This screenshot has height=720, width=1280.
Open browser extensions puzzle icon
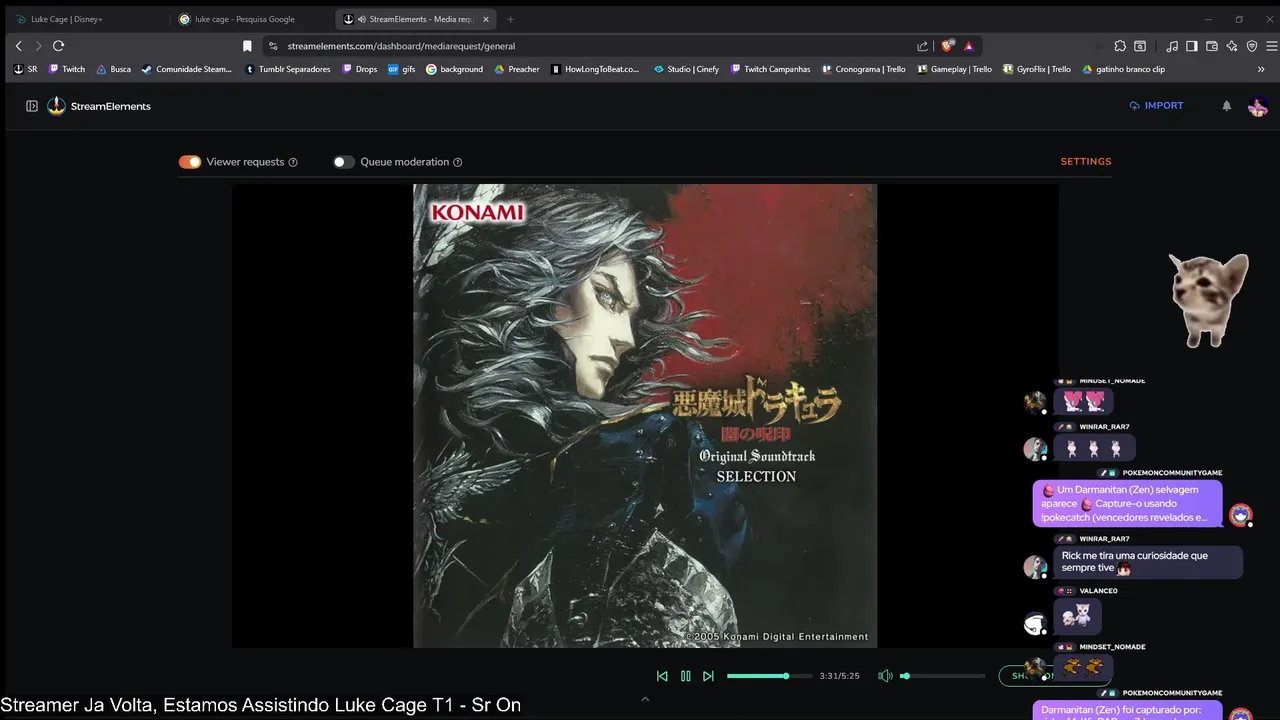1120,46
